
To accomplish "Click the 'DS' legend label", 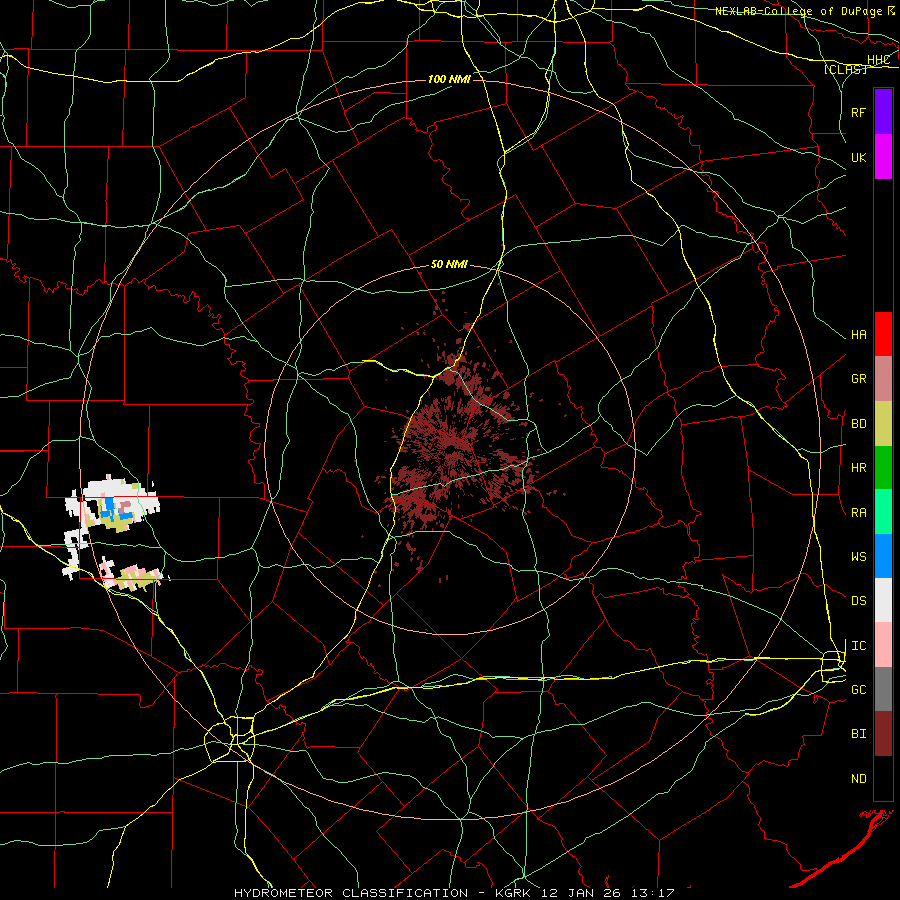I will pyautogui.click(x=858, y=601).
